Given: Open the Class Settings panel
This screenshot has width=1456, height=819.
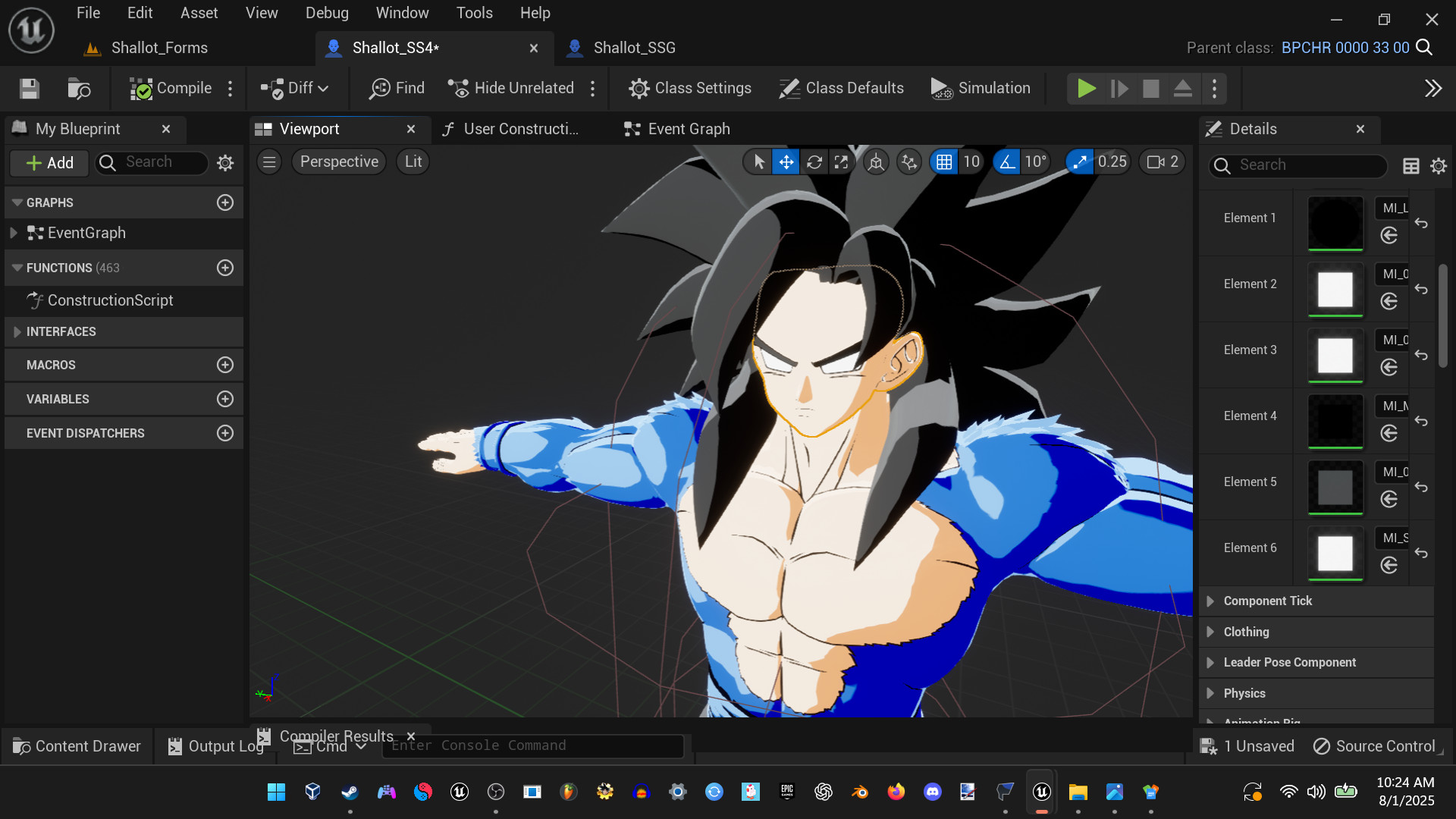Looking at the screenshot, I should coord(690,88).
